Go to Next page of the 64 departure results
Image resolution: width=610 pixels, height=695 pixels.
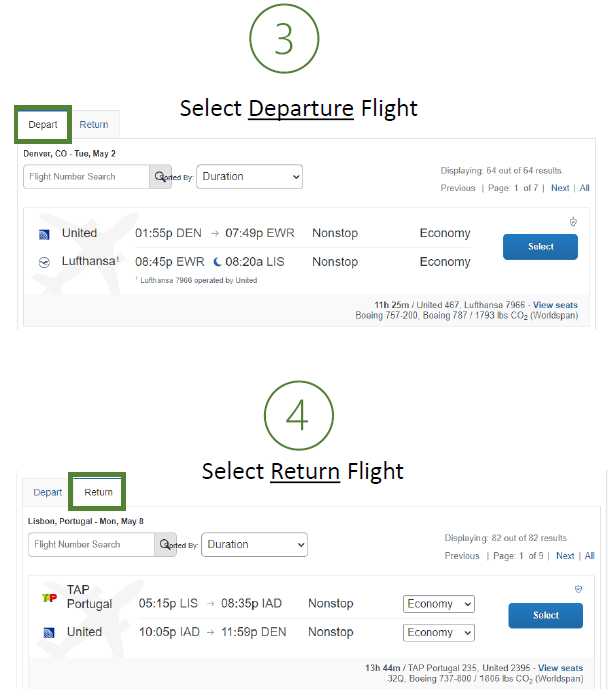[x=560, y=188]
